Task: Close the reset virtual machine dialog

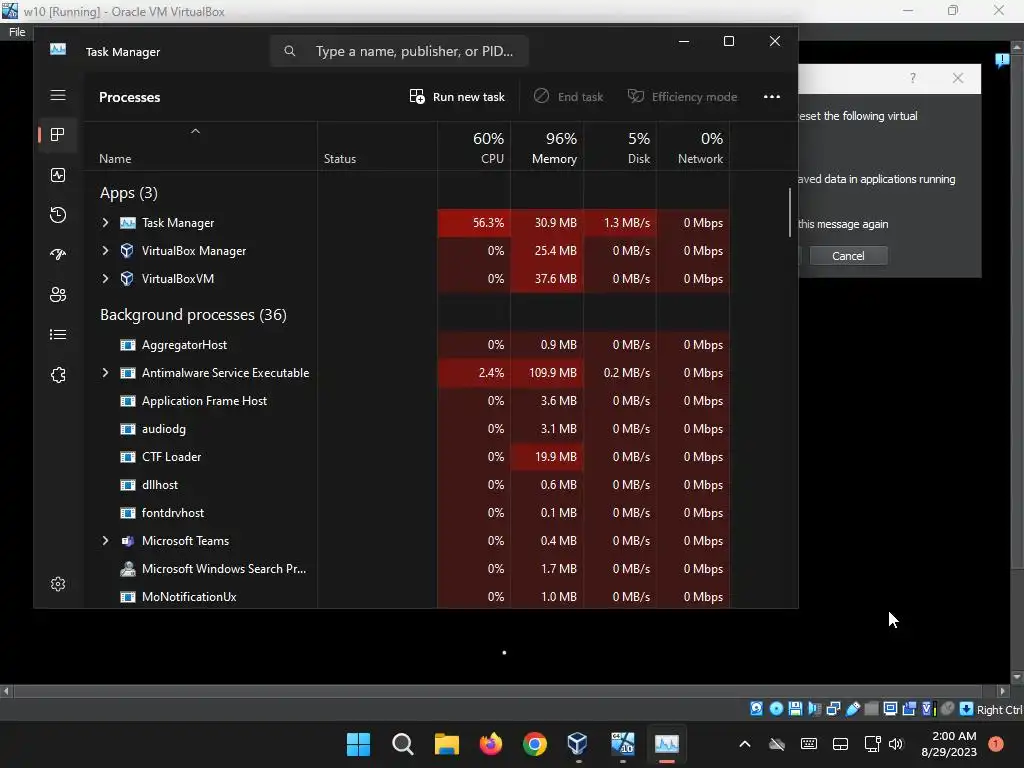Action: point(958,78)
